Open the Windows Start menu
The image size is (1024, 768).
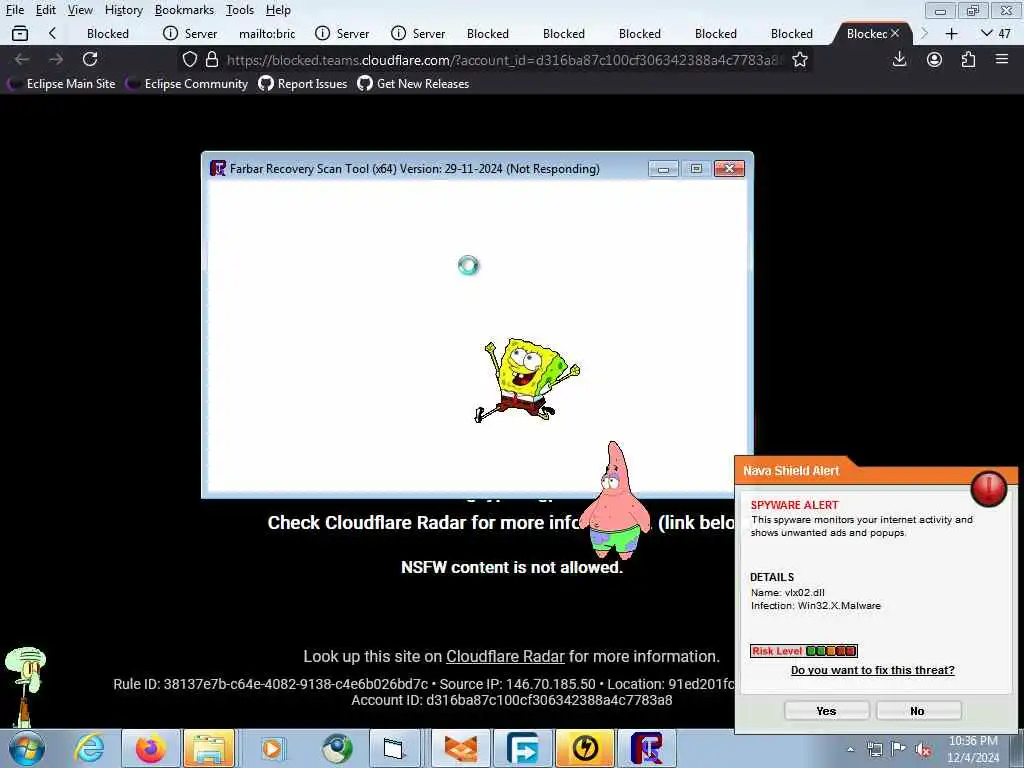pos(26,748)
